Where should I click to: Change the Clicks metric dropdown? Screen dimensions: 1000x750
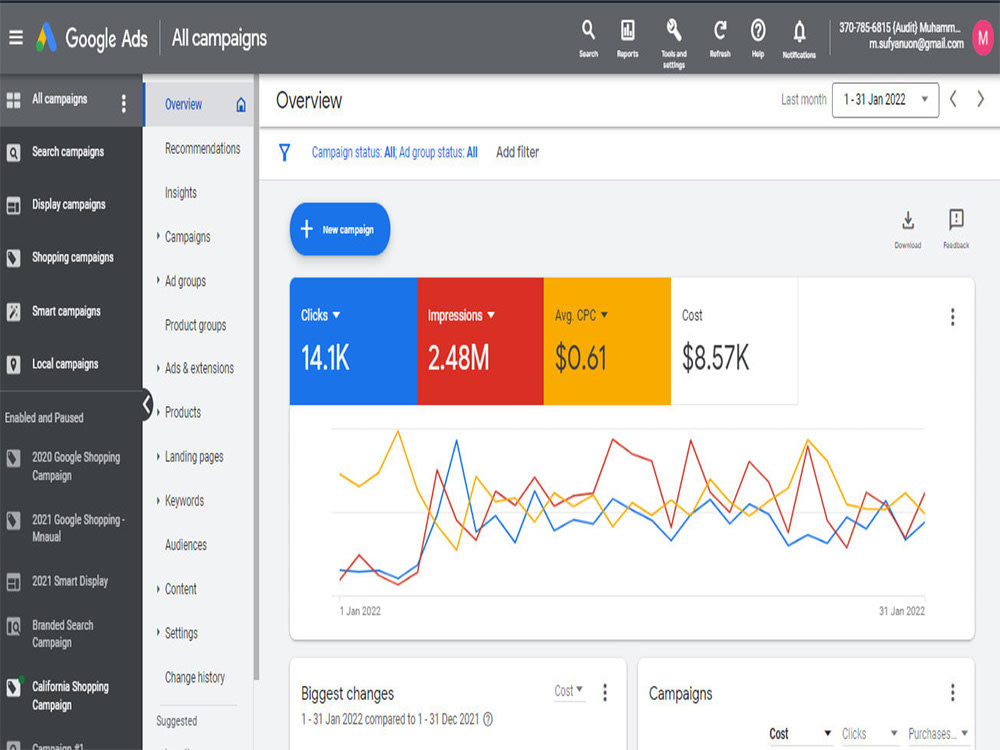(320, 315)
